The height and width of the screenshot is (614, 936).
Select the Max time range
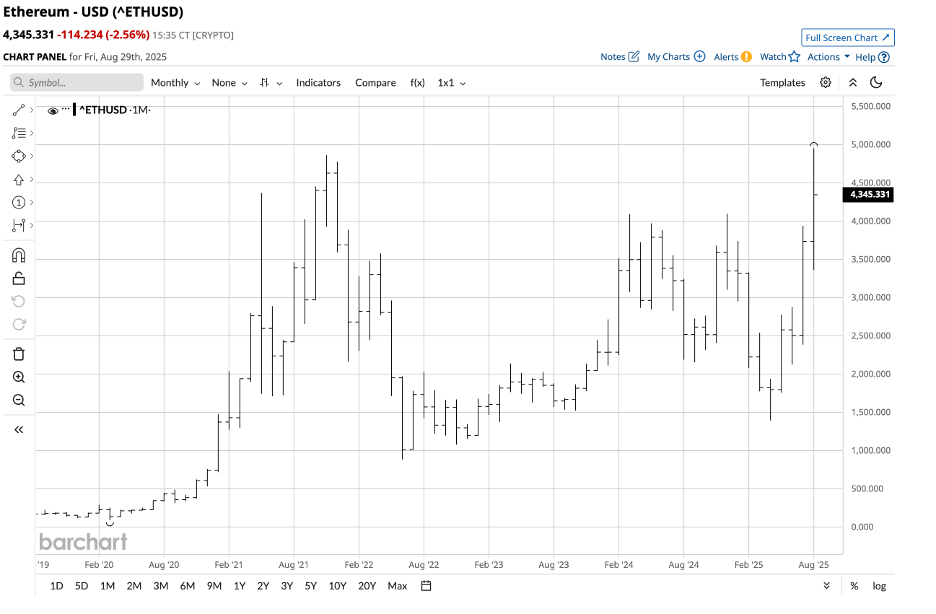click(x=397, y=586)
